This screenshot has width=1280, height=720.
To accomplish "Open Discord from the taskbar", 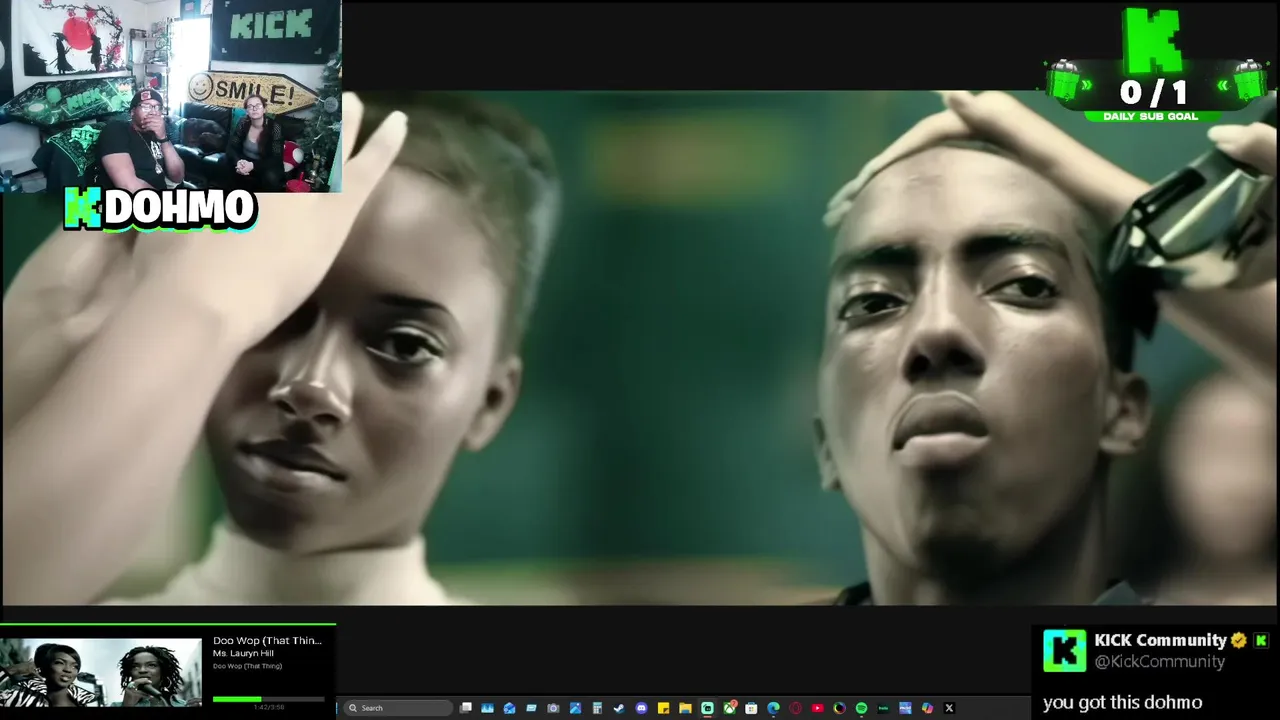I will pos(641,708).
